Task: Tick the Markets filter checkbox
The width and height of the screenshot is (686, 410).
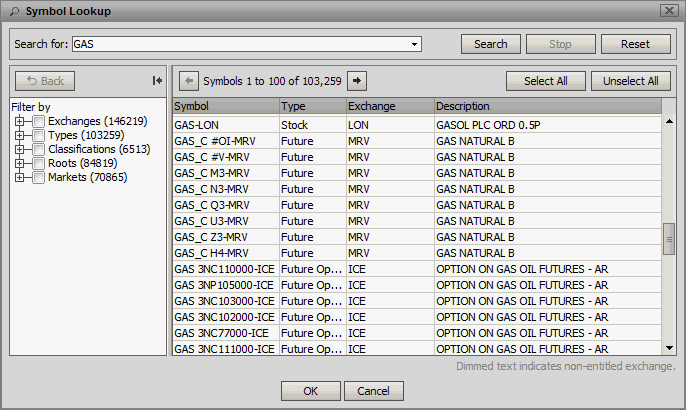Action: [38, 177]
